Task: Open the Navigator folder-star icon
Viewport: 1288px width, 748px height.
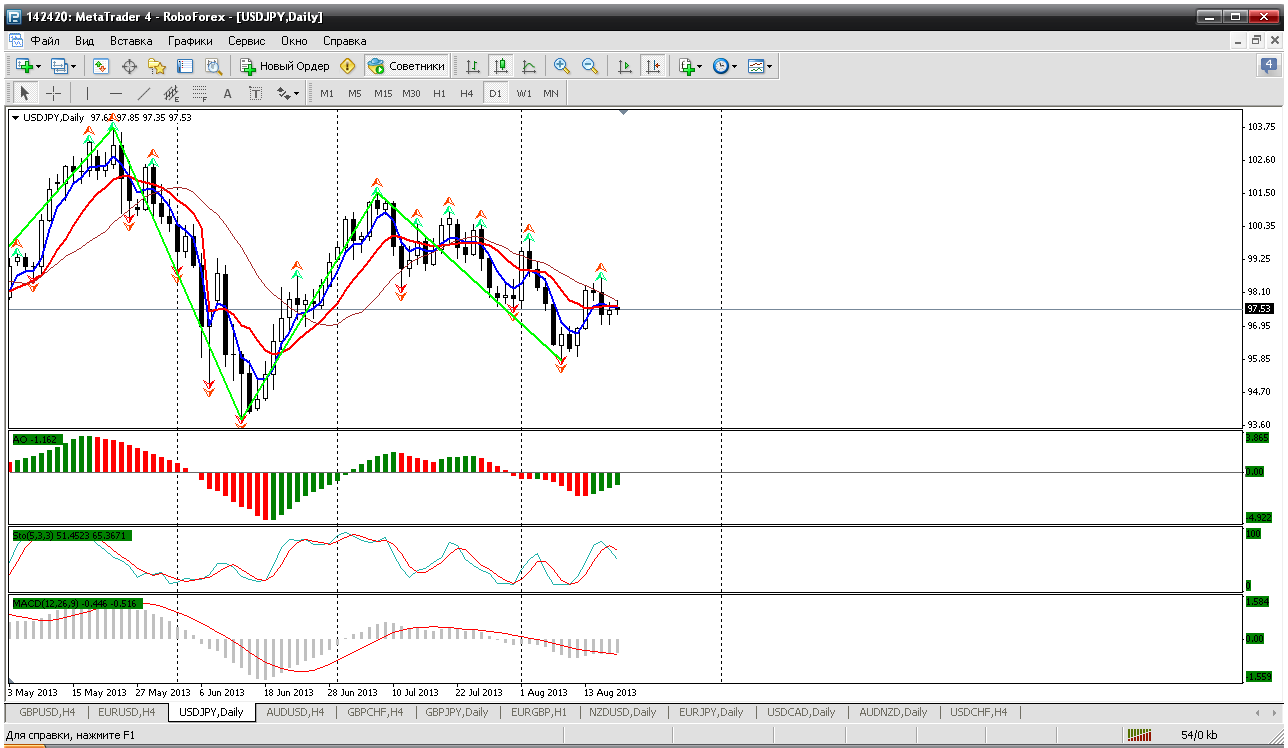Action: (x=157, y=66)
